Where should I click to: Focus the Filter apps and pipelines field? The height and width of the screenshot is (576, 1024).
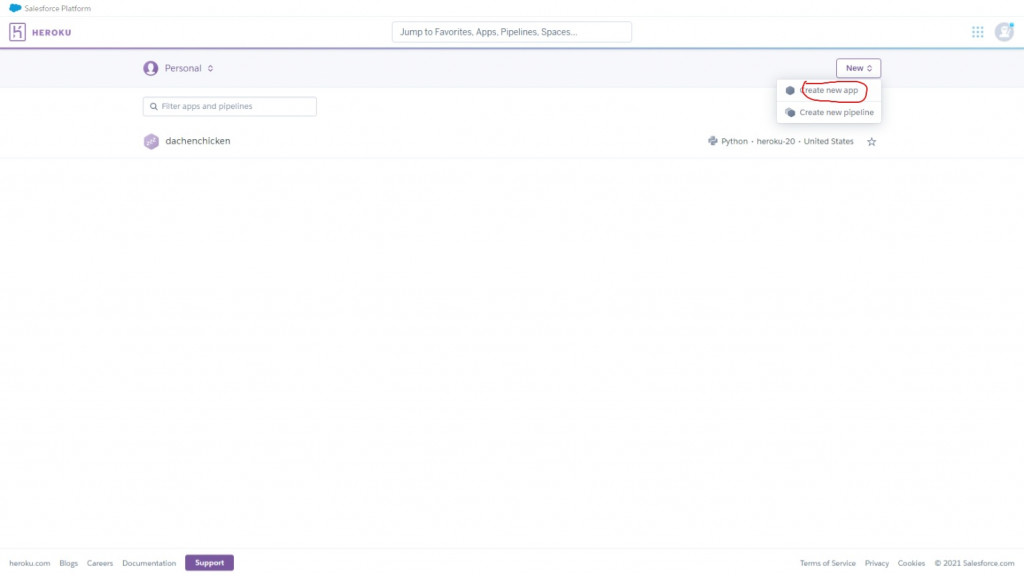pos(230,106)
